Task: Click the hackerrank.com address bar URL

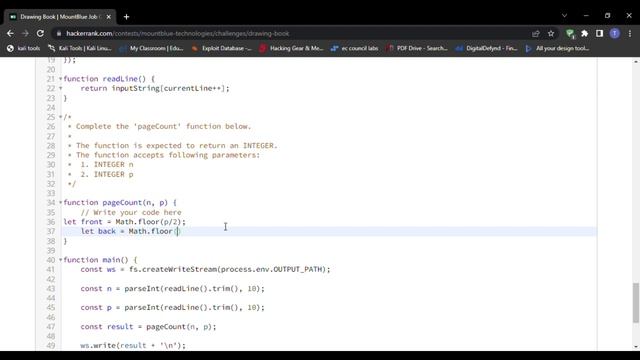Action: click(178, 33)
